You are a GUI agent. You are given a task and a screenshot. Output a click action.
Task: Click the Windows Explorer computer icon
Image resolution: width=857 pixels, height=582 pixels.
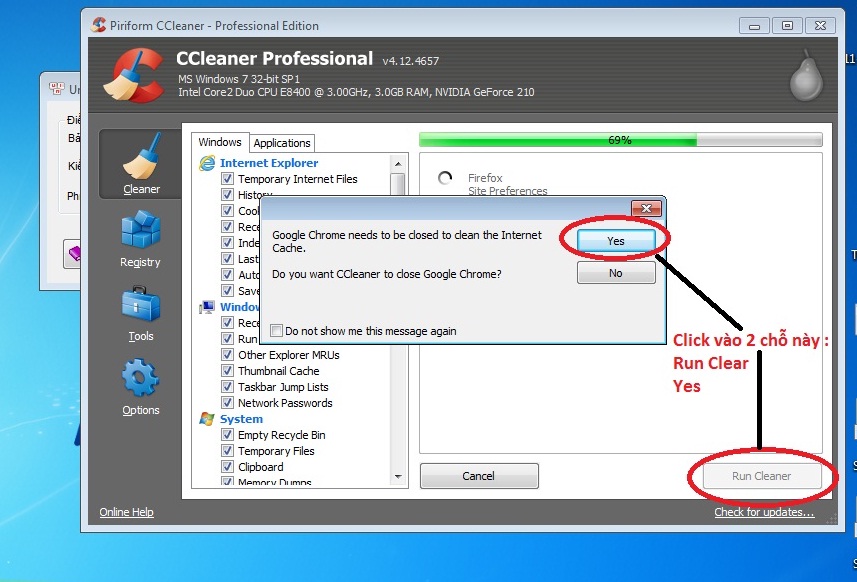207,307
